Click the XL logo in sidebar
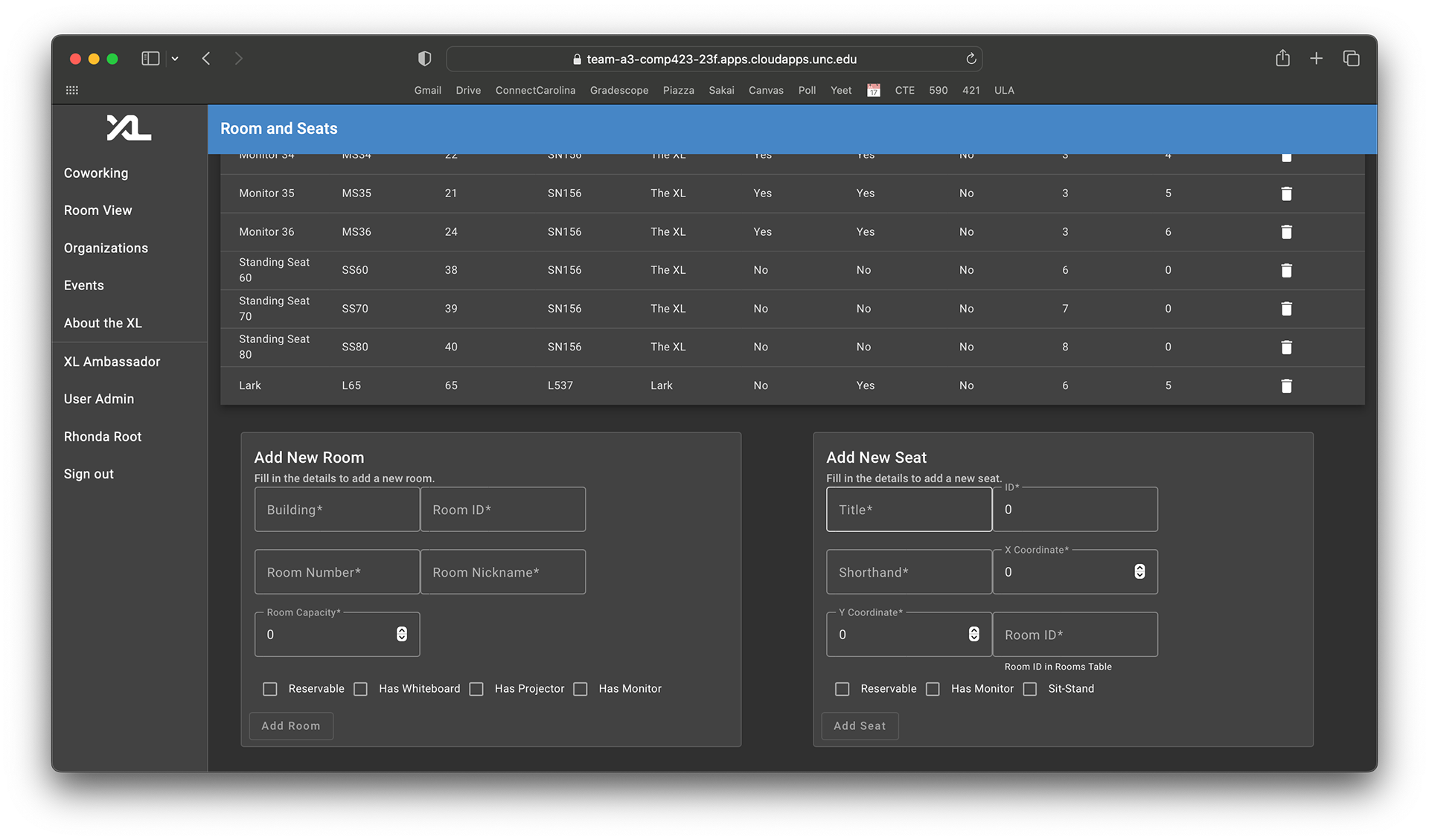The height and width of the screenshot is (840, 1429). 129,128
